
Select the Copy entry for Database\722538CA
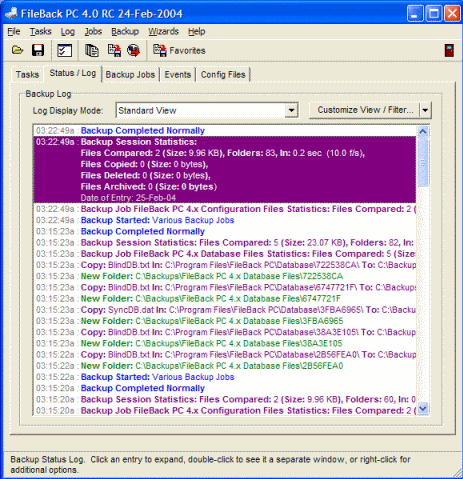tap(225, 265)
